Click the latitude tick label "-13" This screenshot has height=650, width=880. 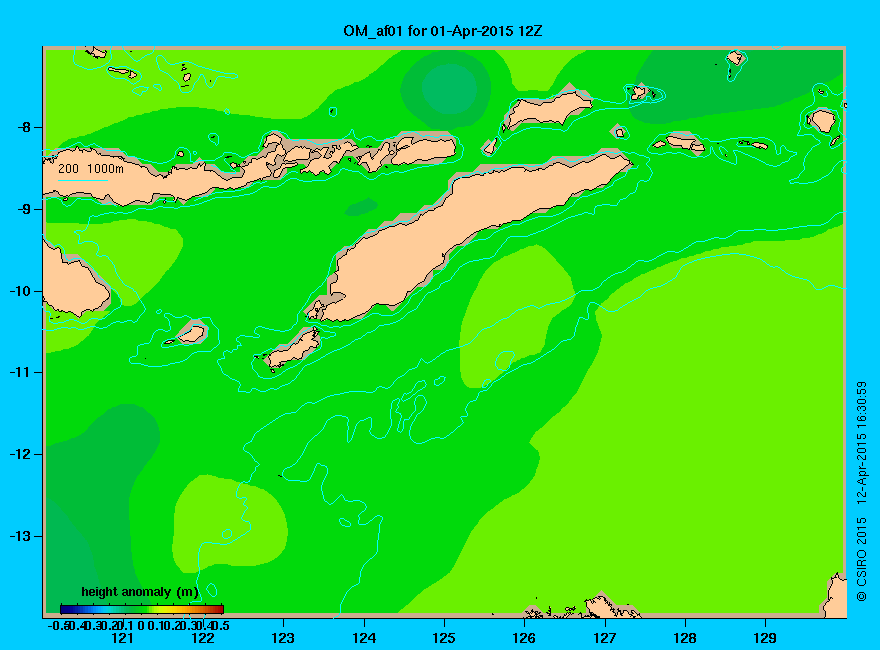(21, 536)
